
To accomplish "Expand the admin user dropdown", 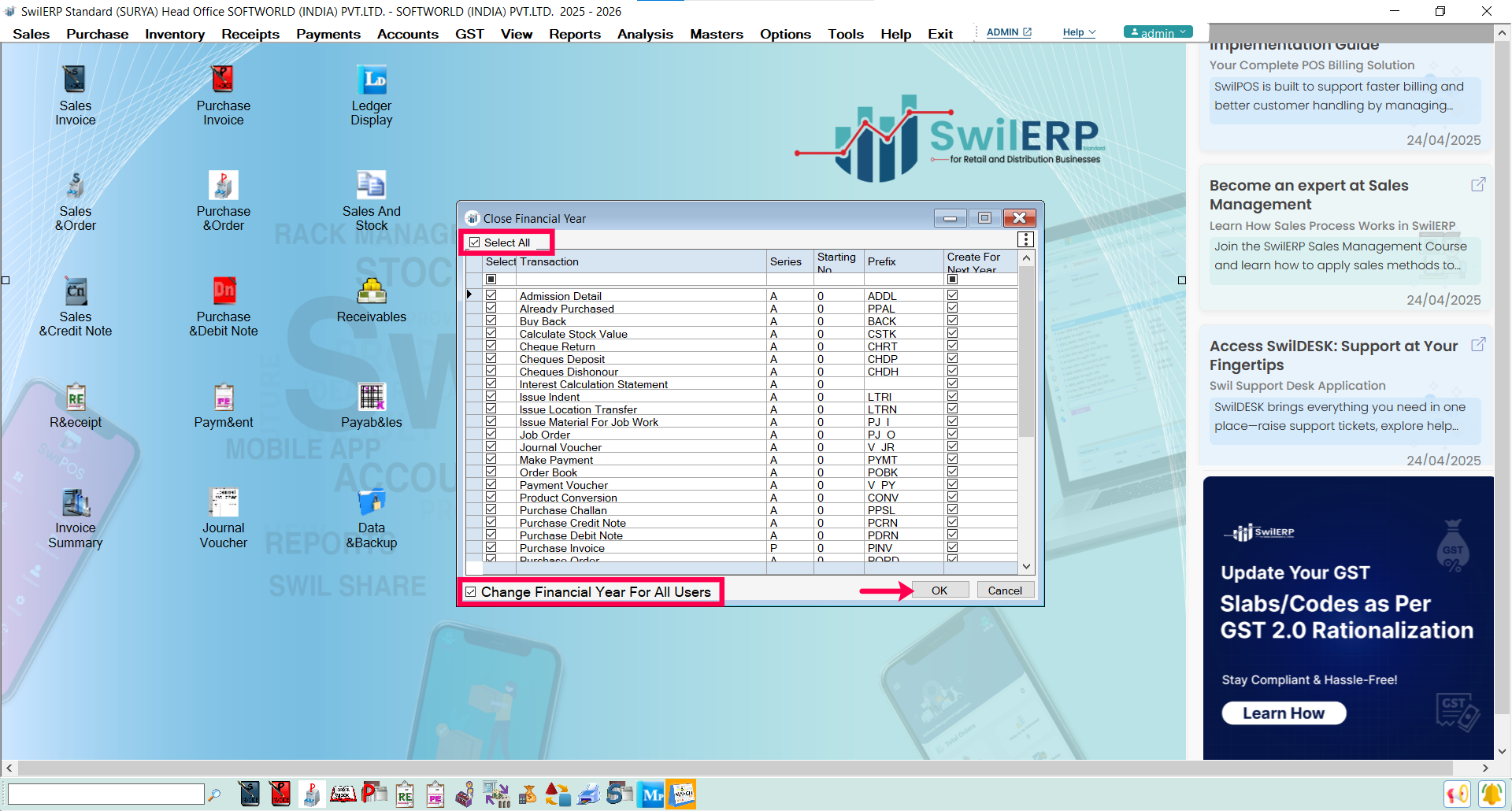I will [1158, 32].
